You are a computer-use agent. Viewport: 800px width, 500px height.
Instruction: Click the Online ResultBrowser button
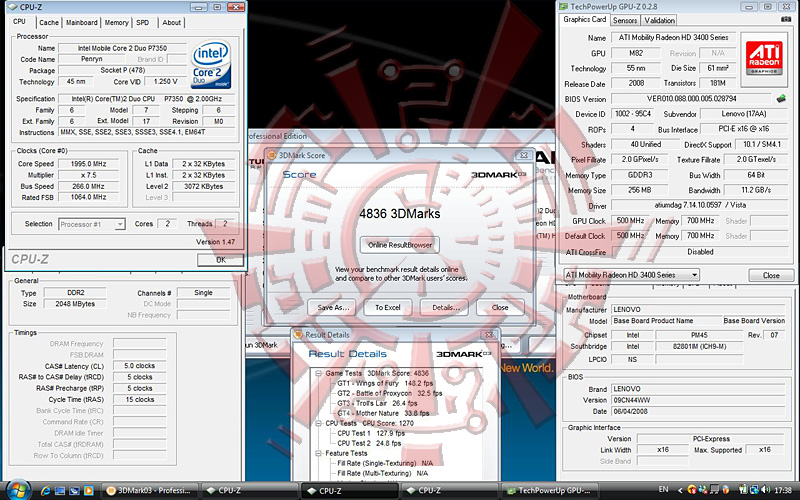click(400, 245)
